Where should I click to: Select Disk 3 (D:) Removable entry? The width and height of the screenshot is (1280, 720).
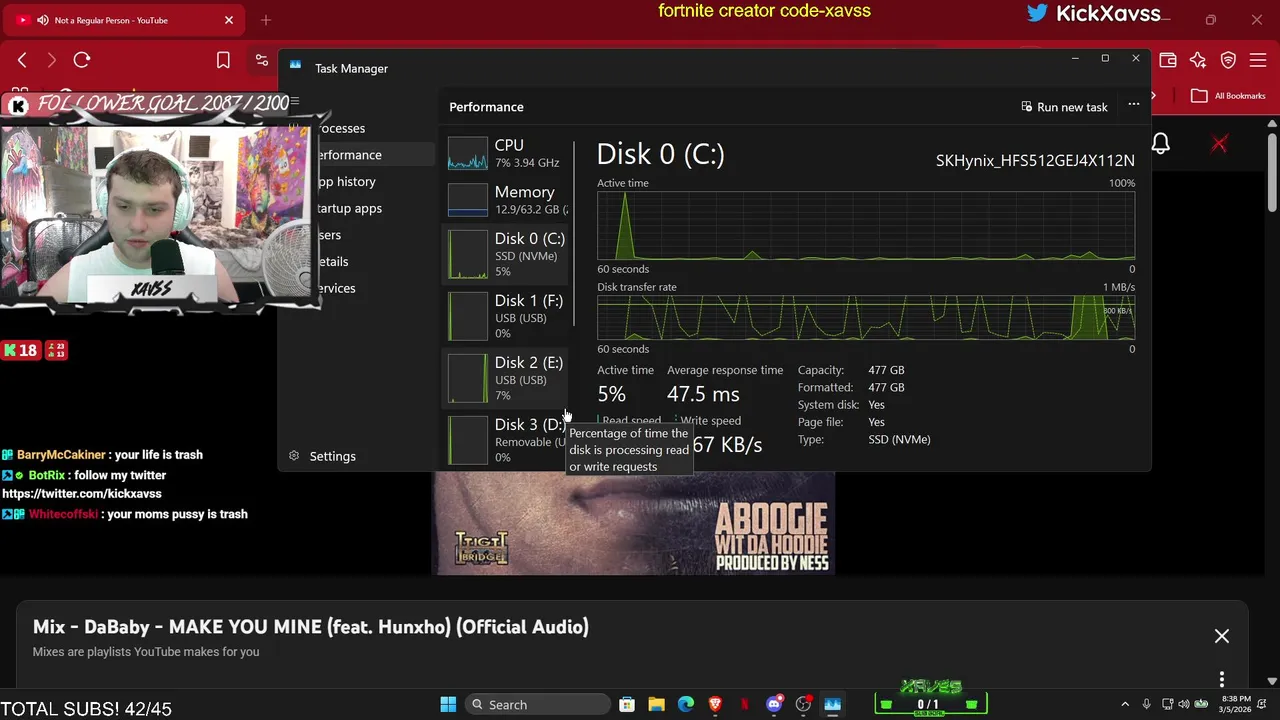507,440
